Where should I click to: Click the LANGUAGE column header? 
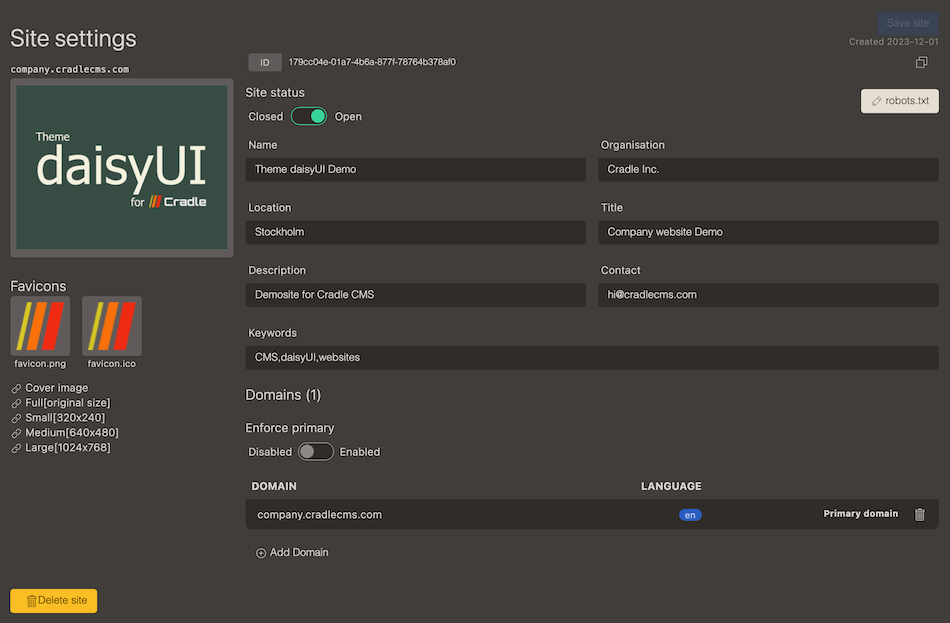(x=671, y=486)
